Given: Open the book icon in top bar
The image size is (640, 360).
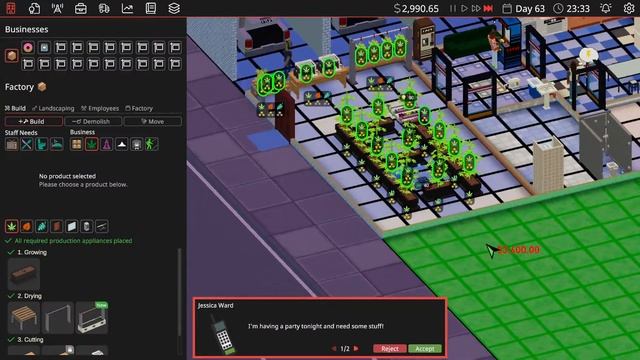Looking at the screenshot, I should [x=151, y=8].
